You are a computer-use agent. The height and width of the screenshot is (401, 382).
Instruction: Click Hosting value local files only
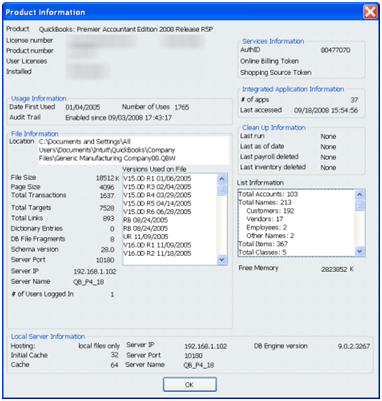(99, 346)
